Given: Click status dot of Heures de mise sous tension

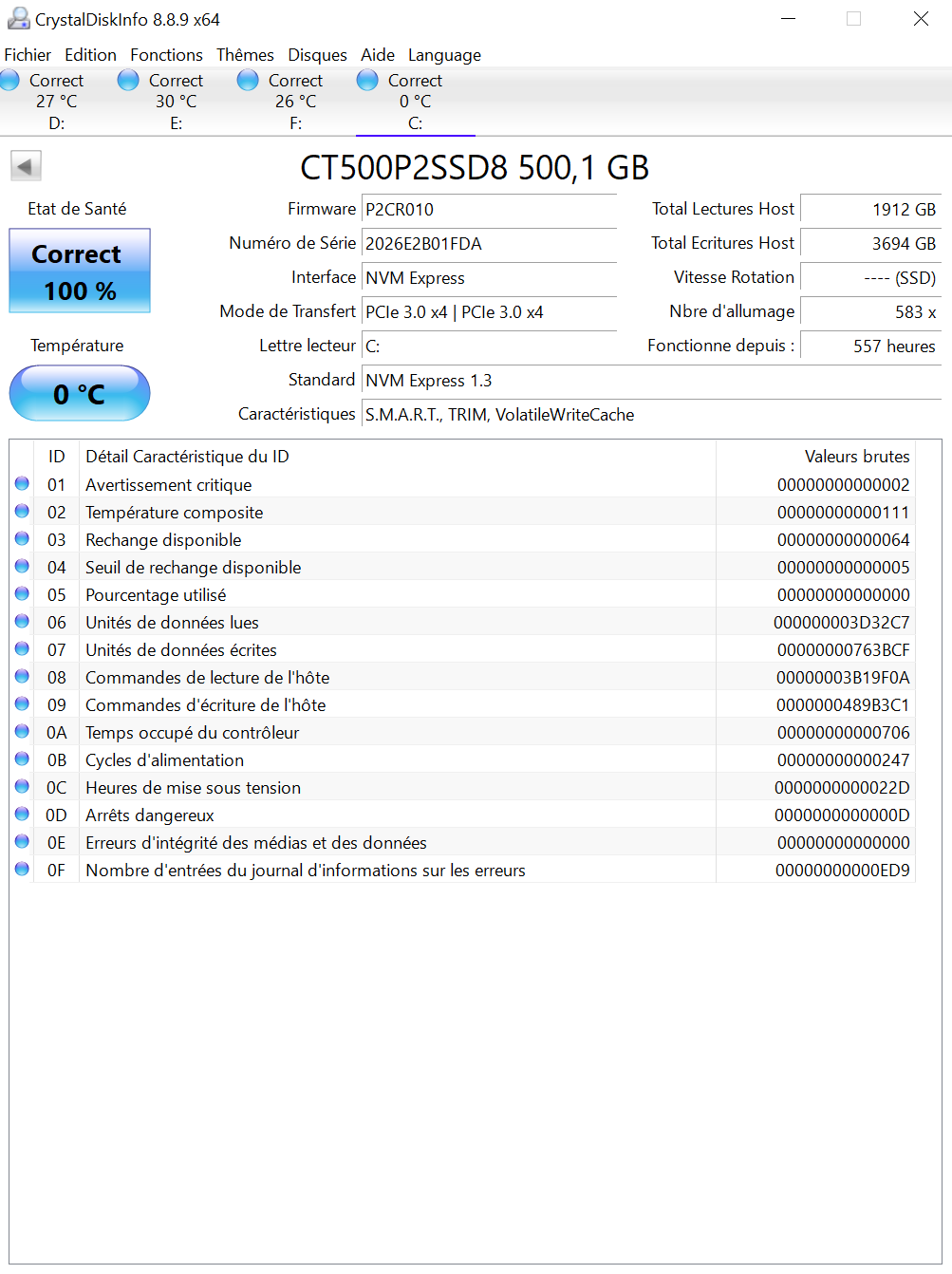Looking at the screenshot, I should pos(22,786).
